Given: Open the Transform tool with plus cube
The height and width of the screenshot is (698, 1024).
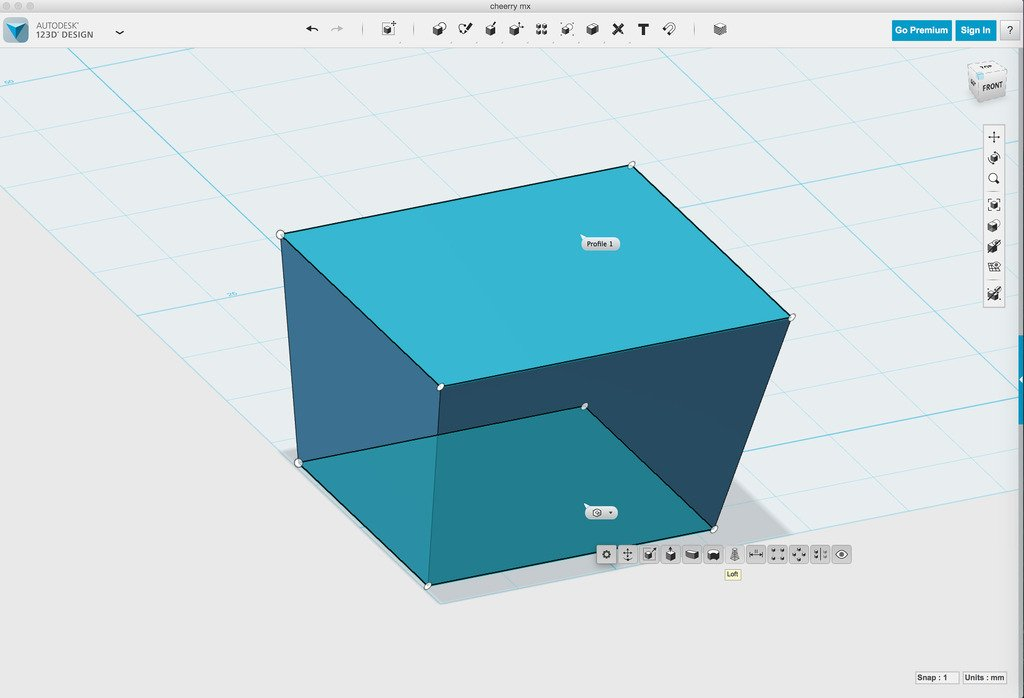Looking at the screenshot, I should [389, 29].
